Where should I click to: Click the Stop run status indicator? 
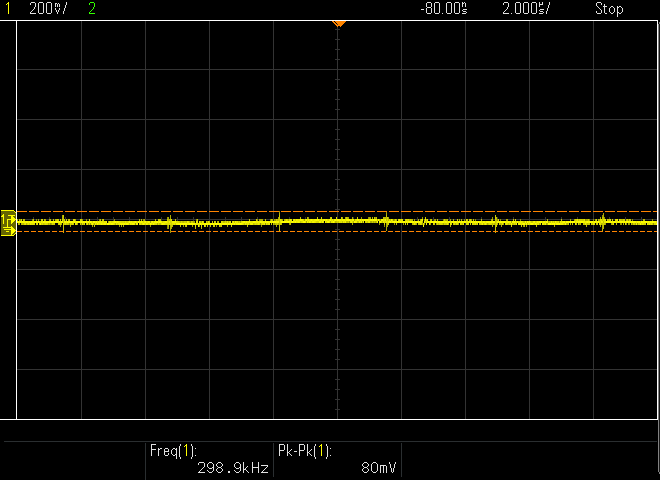[608, 9]
